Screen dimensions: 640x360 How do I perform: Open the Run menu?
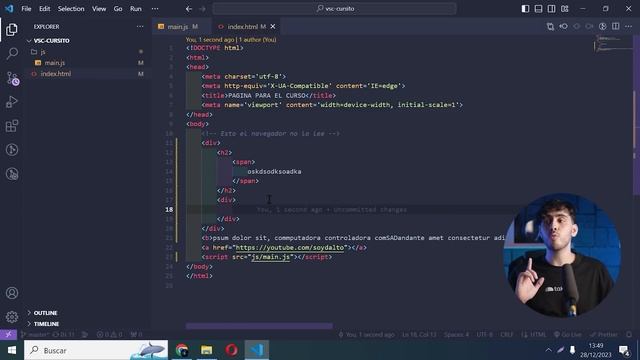(x=136, y=9)
